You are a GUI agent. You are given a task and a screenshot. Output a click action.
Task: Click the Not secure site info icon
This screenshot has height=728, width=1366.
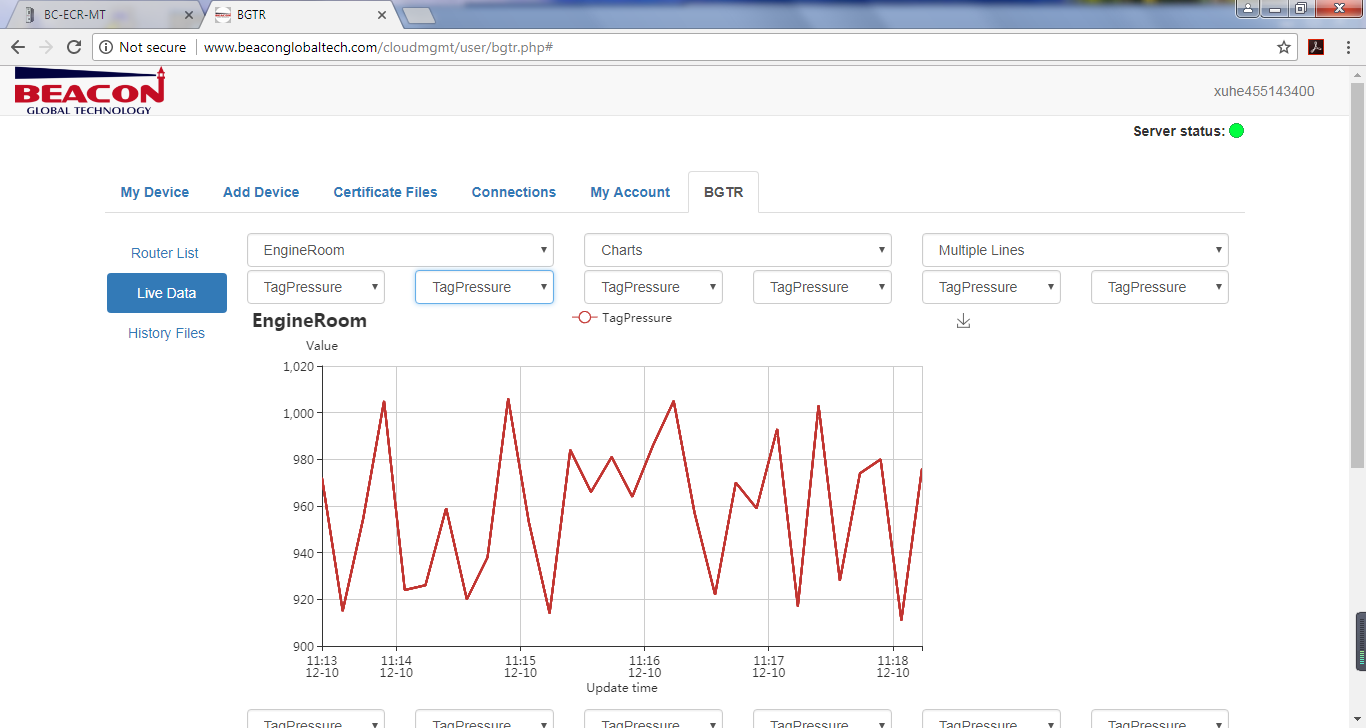(107, 47)
